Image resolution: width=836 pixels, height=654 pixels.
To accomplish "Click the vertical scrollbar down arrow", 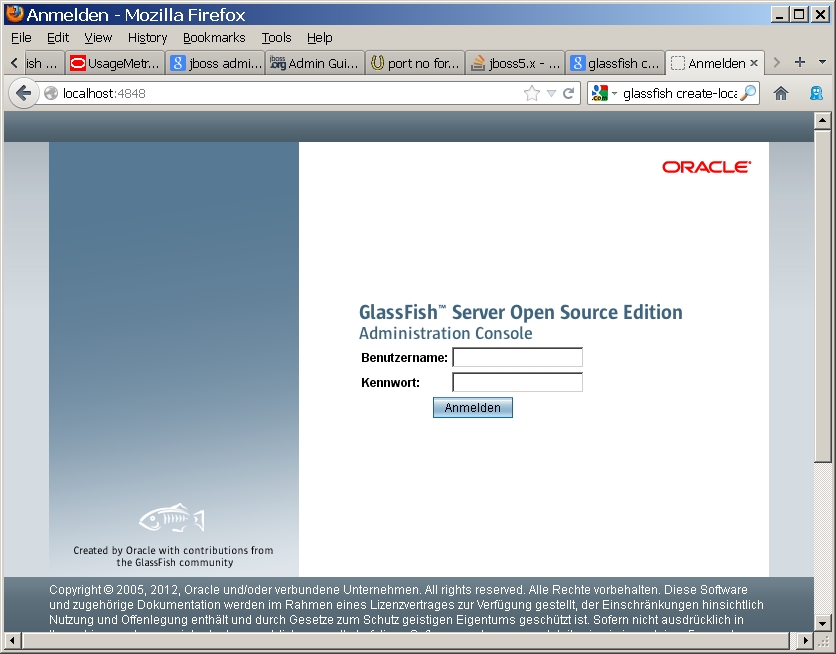I will pos(822,622).
